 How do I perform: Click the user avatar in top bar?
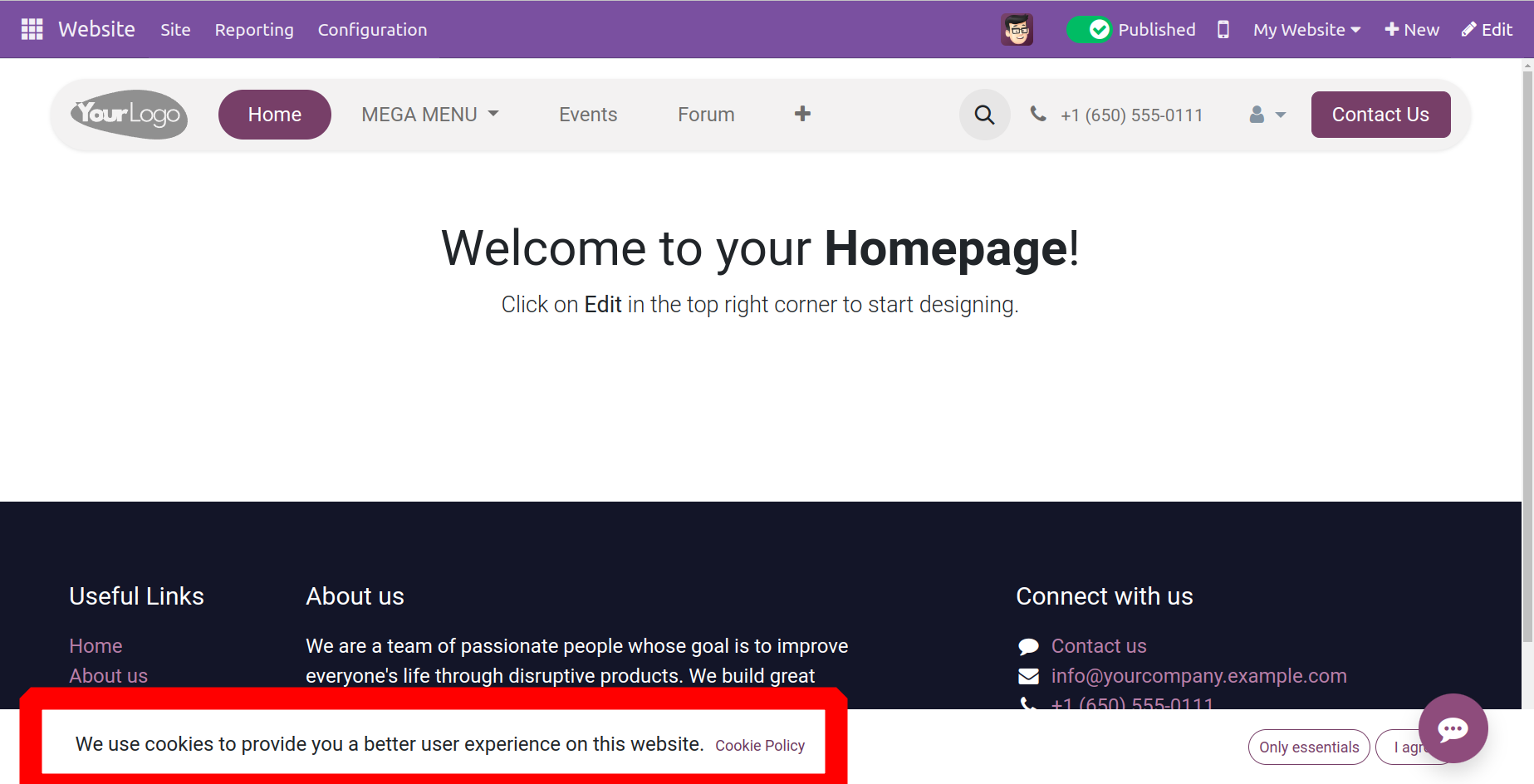(x=1017, y=30)
